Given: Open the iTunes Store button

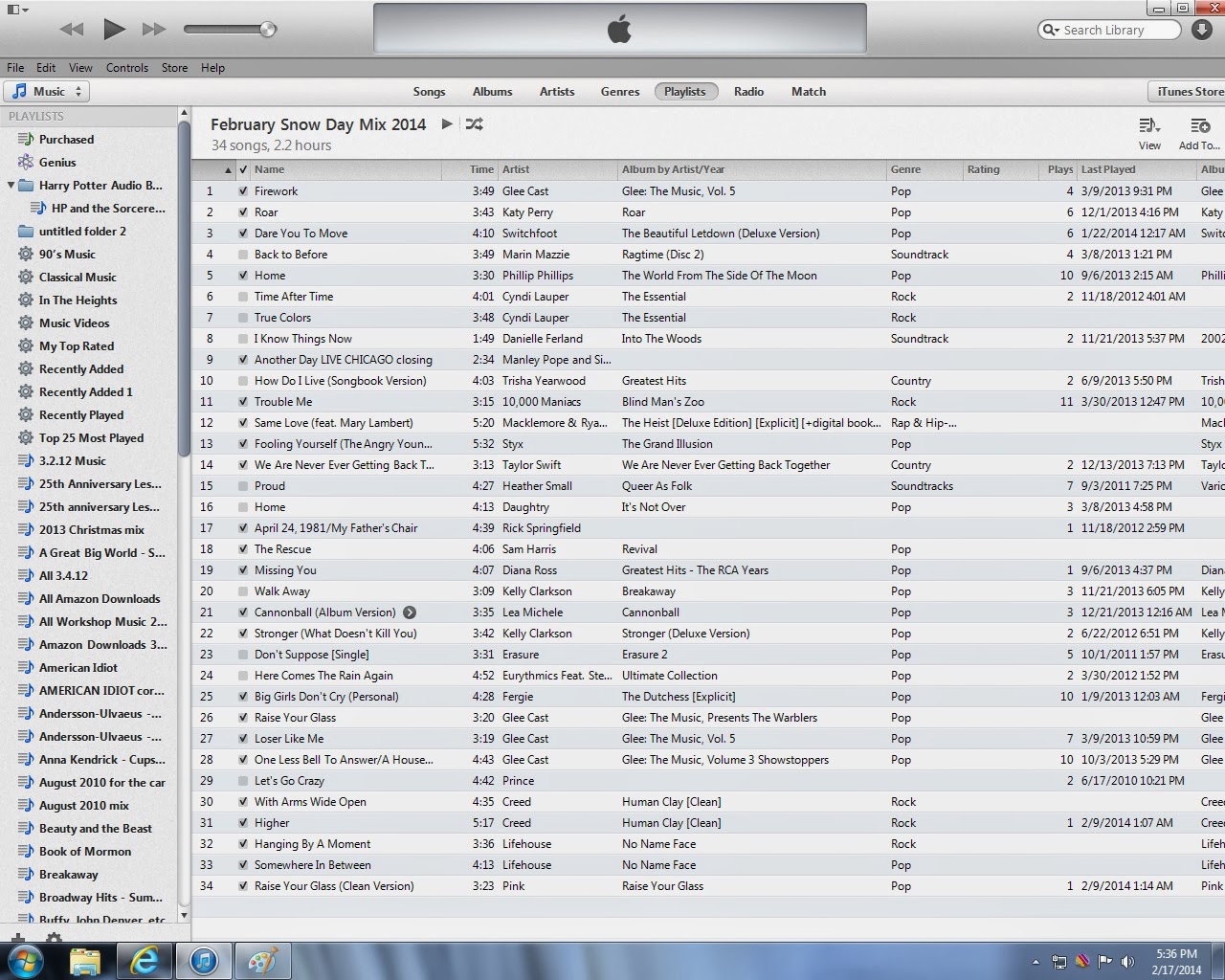Looking at the screenshot, I should click(x=1188, y=92).
